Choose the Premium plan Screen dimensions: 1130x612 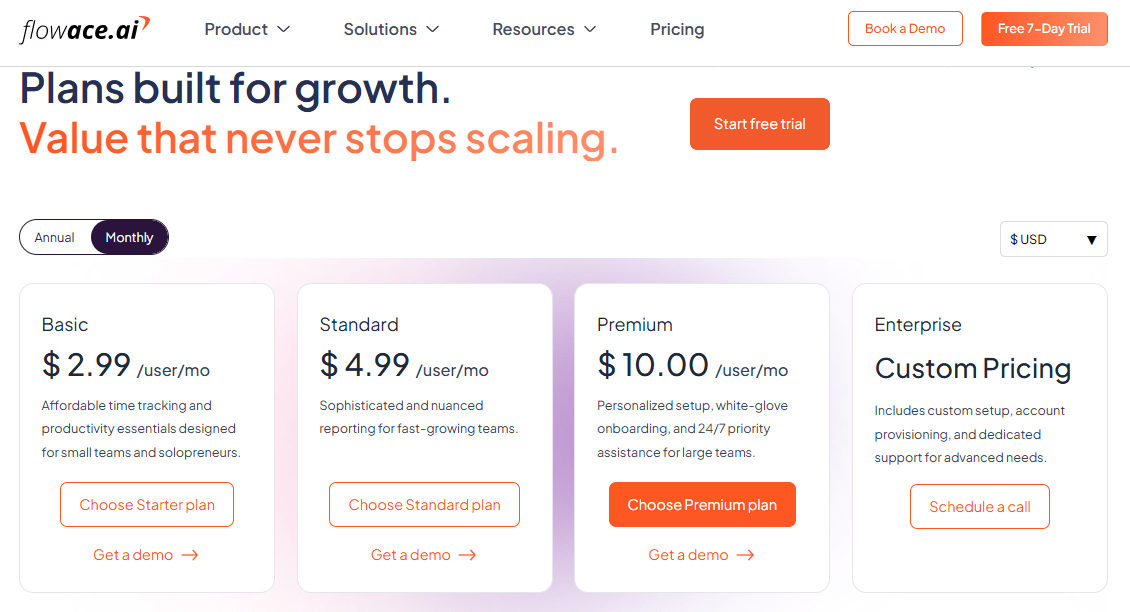701,504
